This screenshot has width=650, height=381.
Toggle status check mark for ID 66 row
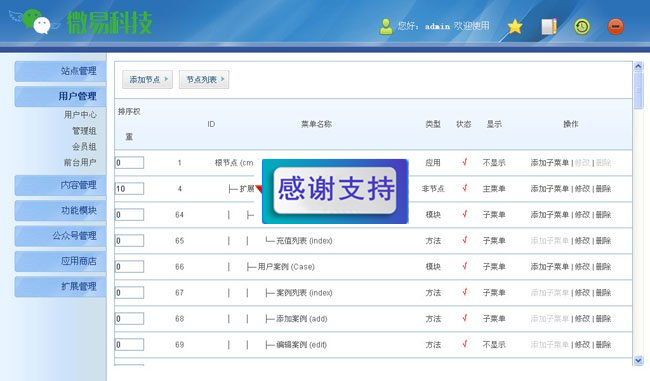pos(465,266)
